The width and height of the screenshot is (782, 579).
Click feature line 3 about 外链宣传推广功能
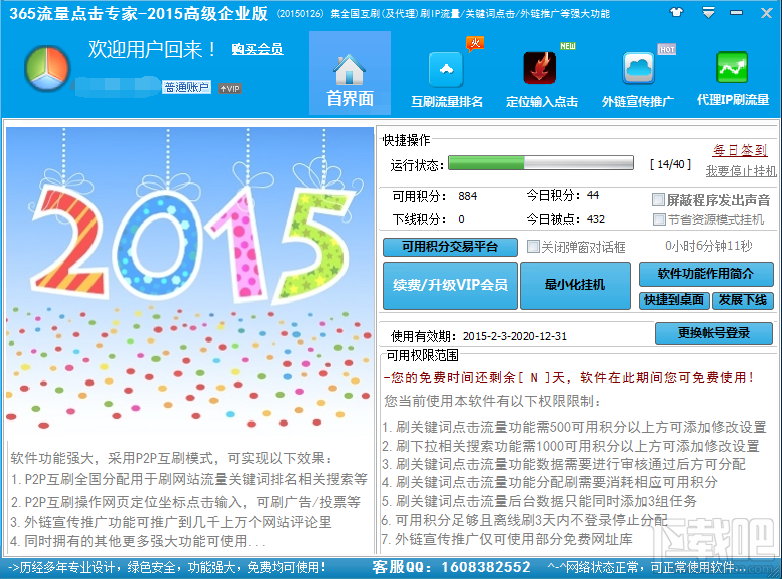coord(171,522)
